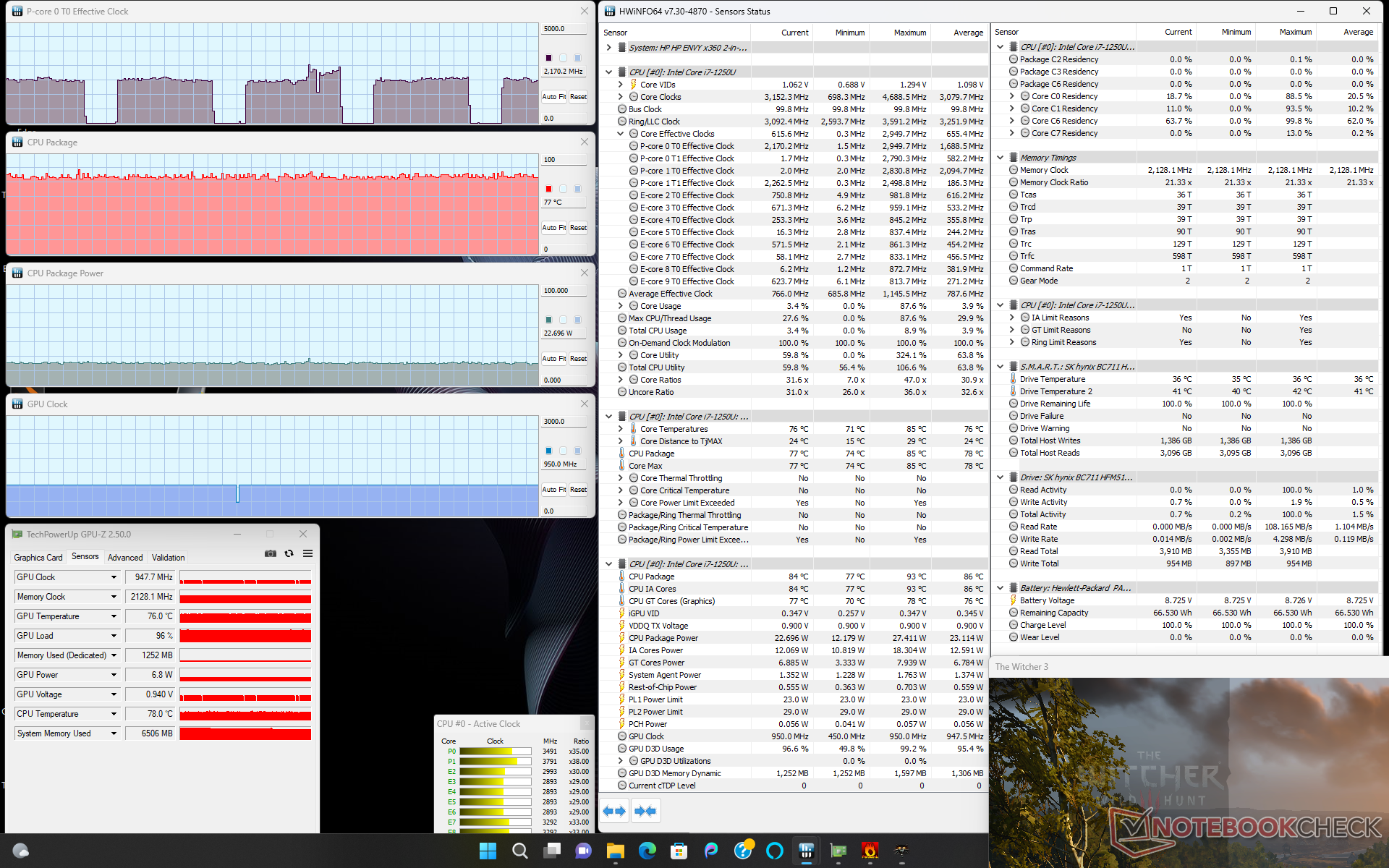This screenshot has height=868, width=1389.
Task: Pick graph color in CPU Package Power window
Action: (548, 320)
